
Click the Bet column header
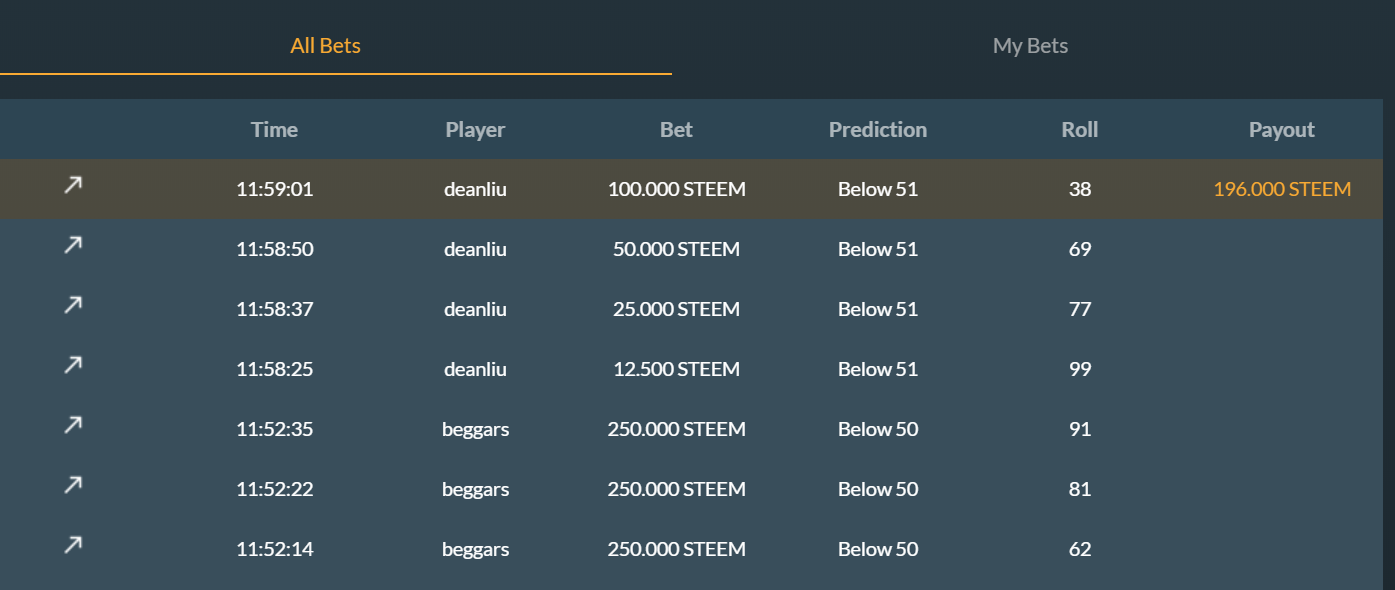pyautogui.click(x=676, y=130)
